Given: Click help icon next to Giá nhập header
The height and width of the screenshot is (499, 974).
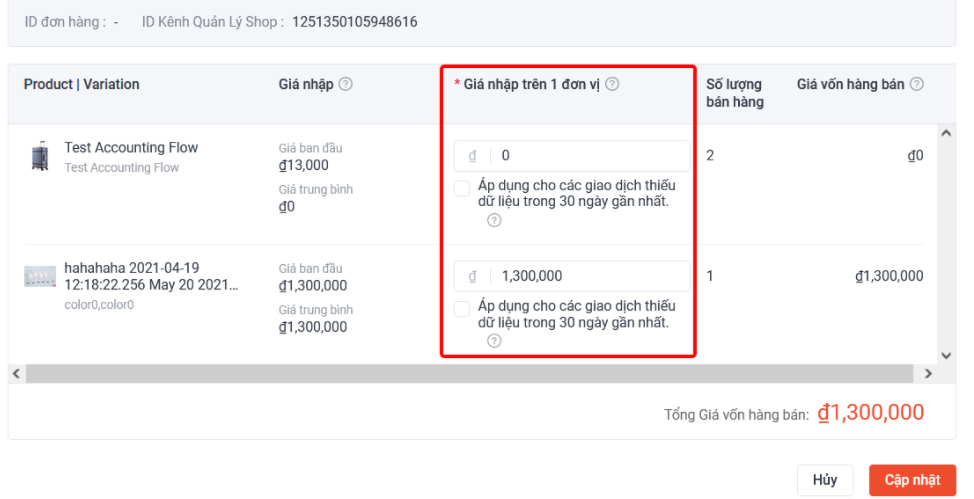Looking at the screenshot, I should click(x=345, y=85).
